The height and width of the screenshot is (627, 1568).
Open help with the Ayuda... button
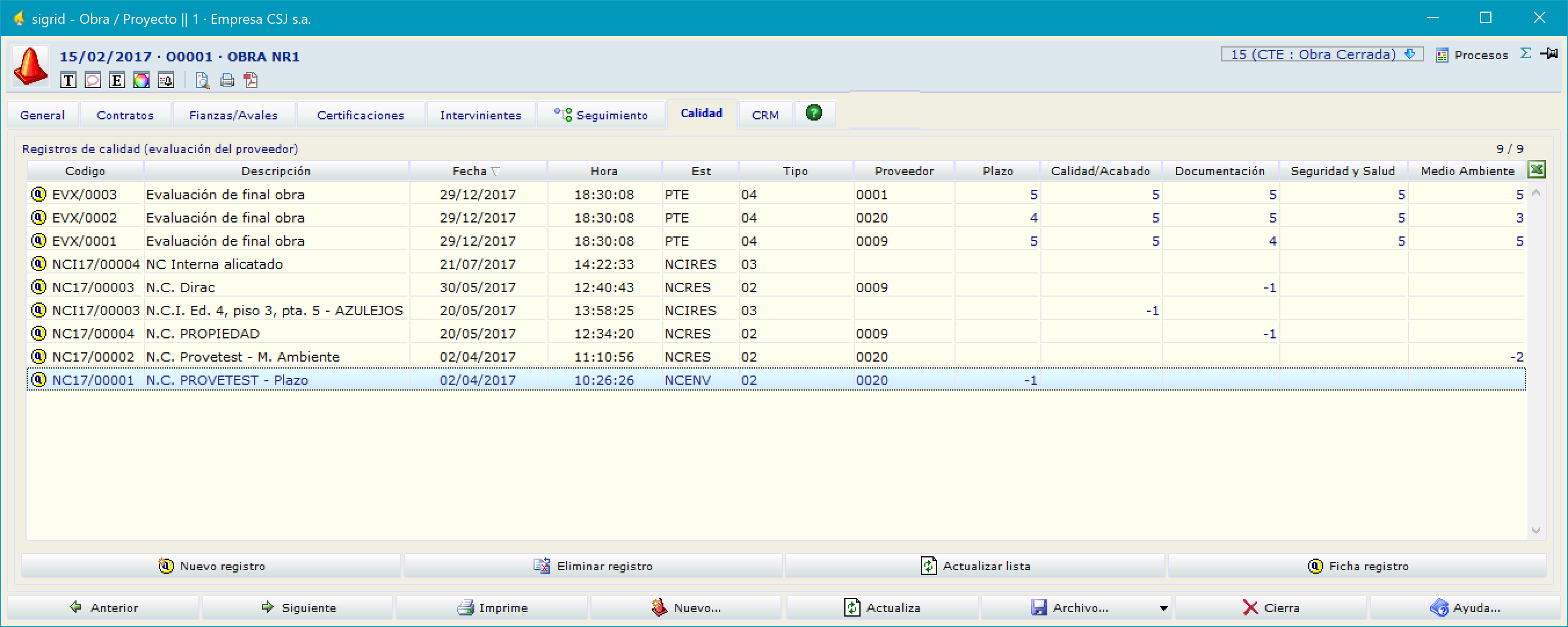pos(1466,607)
